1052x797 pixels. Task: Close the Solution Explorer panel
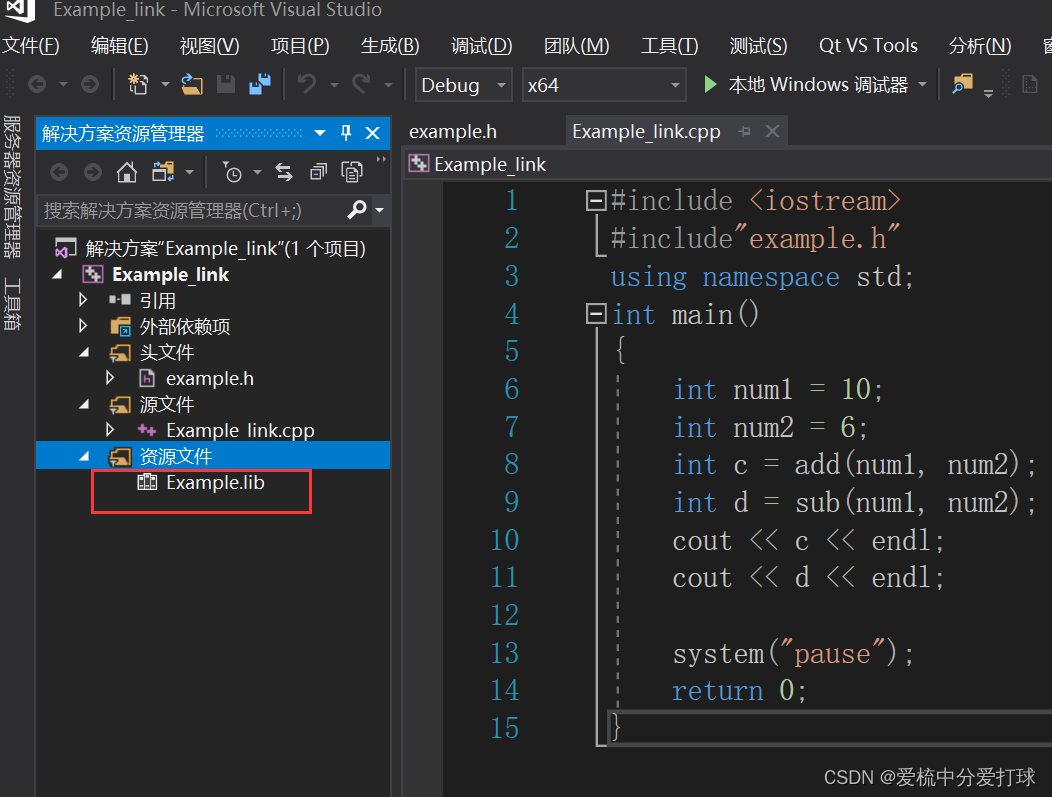pos(372,133)
